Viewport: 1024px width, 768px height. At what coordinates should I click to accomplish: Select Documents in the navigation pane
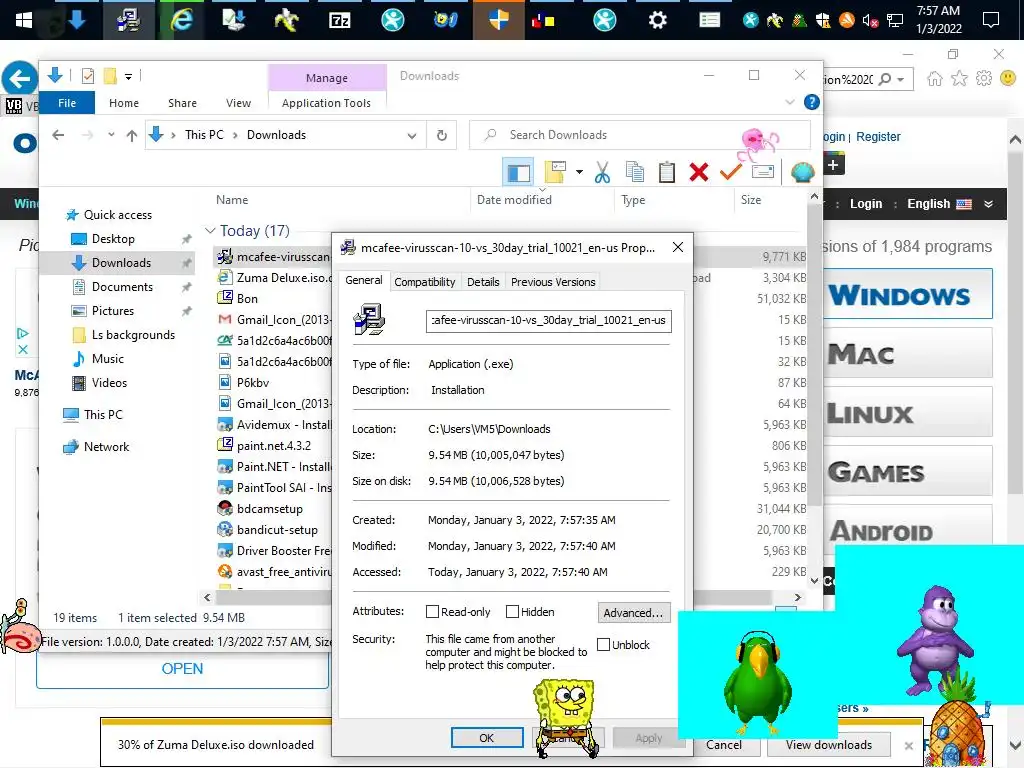coord(122,287)
